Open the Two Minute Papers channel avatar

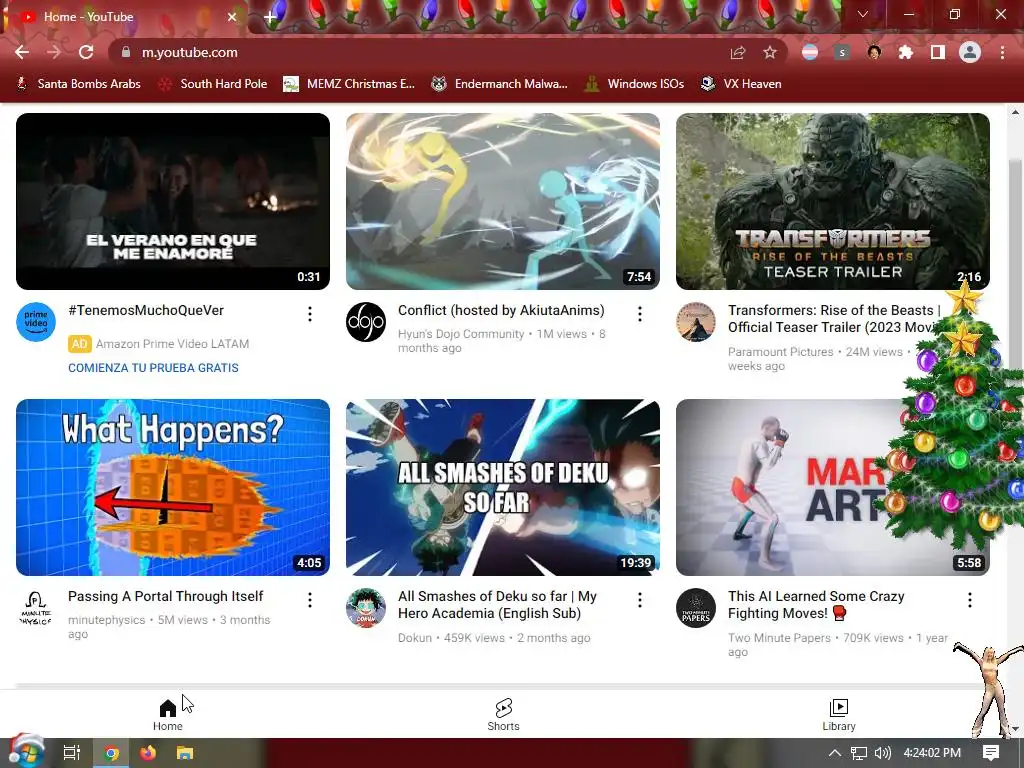tap(696, 607)
